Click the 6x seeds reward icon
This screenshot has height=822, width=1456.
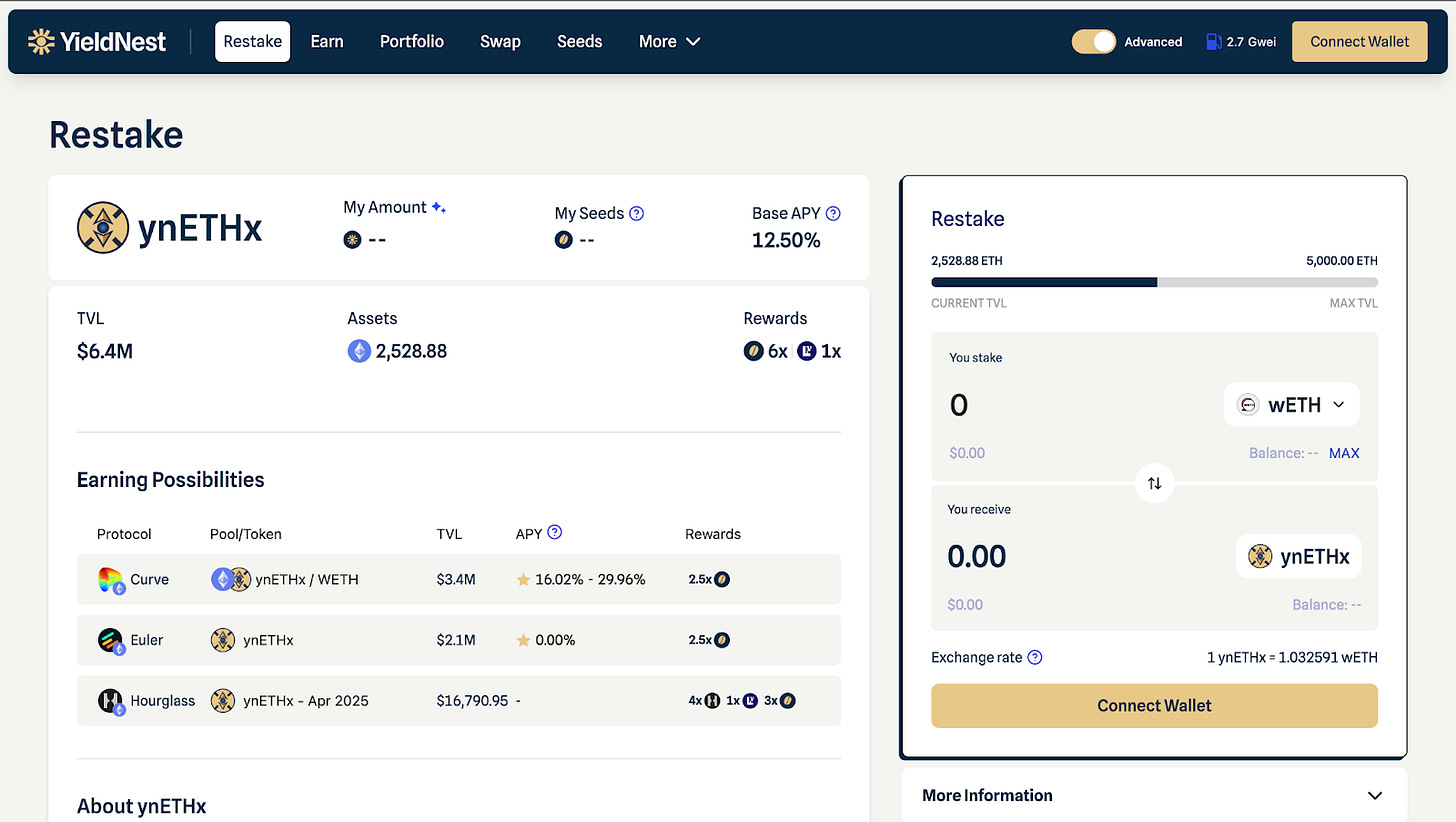[753, 351]
